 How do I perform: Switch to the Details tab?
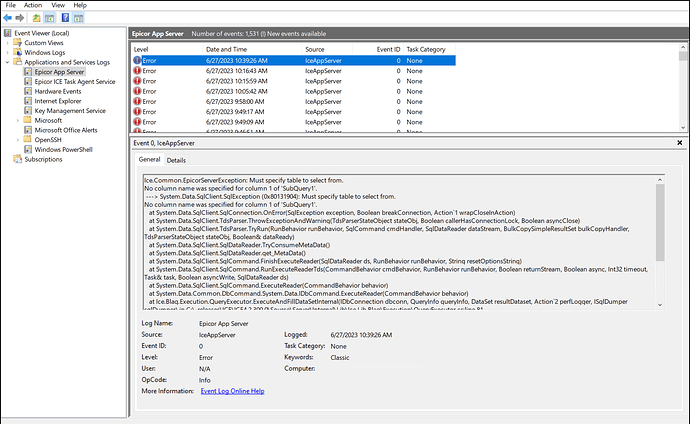[176, 160]
